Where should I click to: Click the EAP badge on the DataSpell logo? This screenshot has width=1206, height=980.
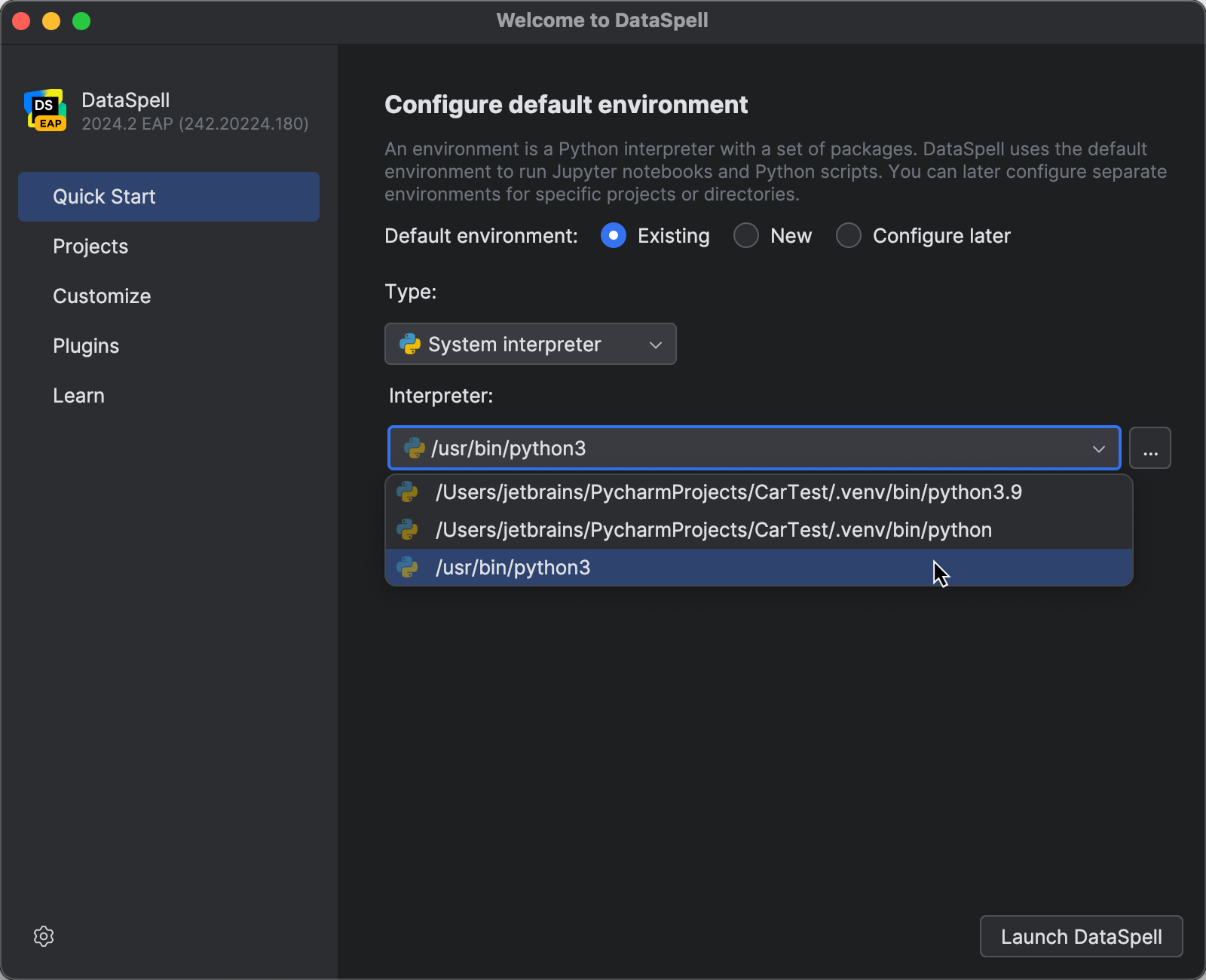[49, 122]
